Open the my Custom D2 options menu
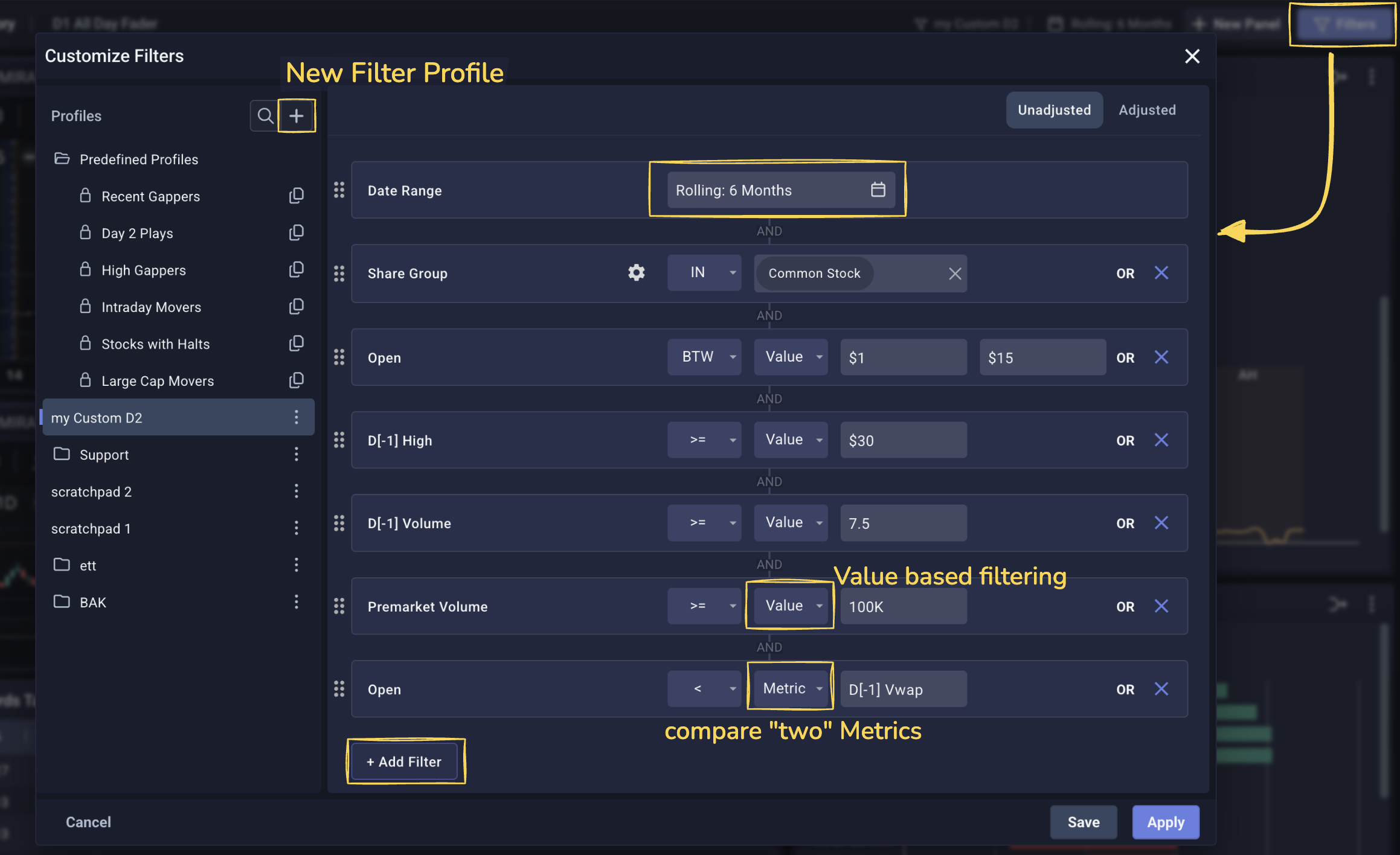The width and height of the screenshot is (1400, 855). [x=296, y=417]
